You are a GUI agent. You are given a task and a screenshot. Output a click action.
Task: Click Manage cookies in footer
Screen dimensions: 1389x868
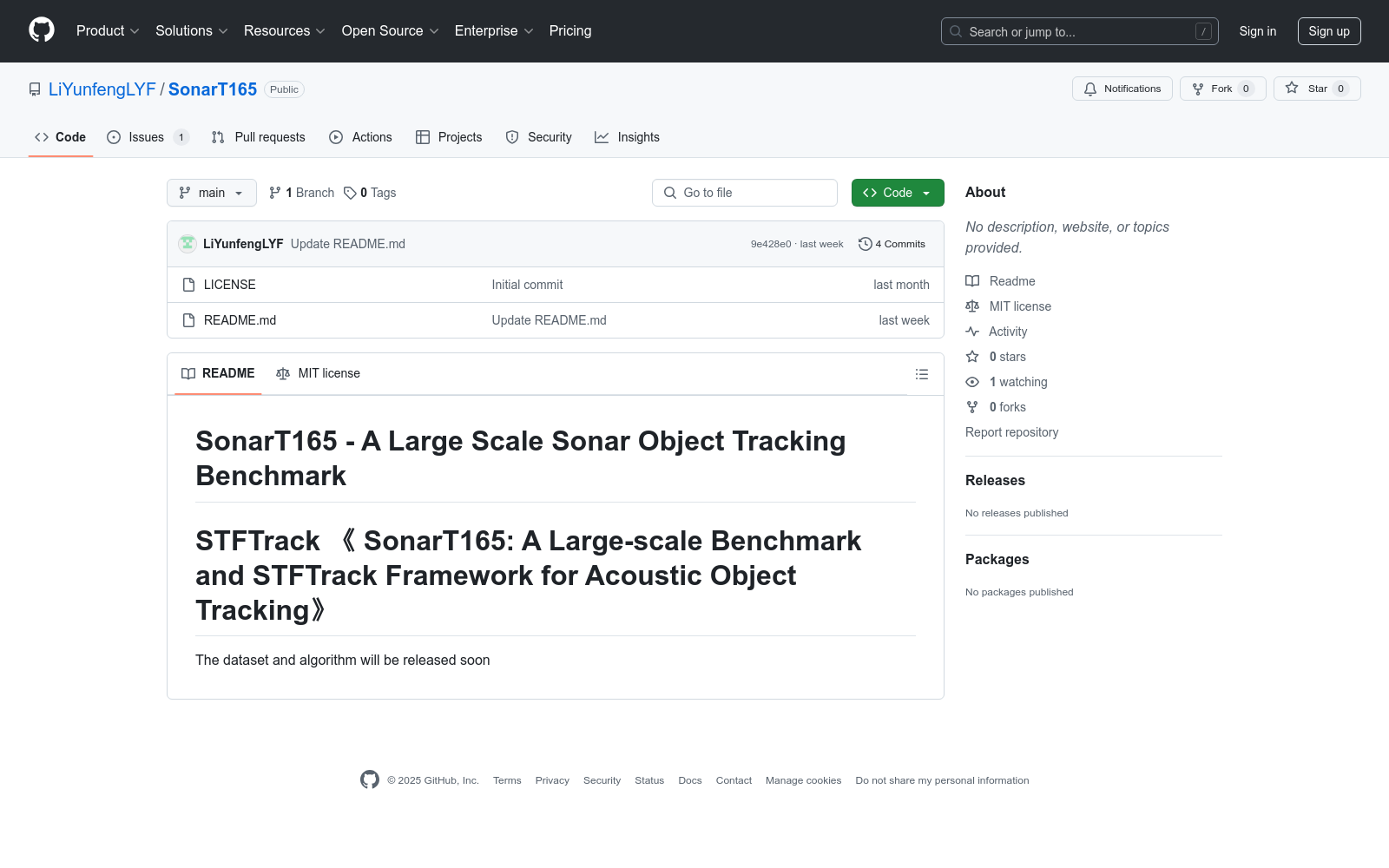pyautogui.click(x=804, y=780)
